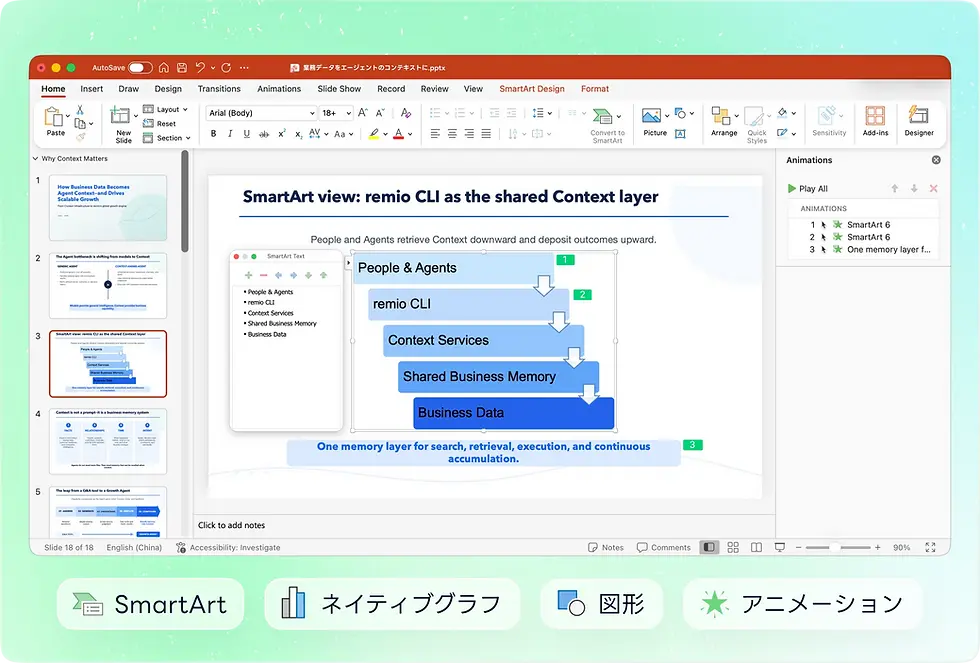Click the Reset button
The width and height of the screenshot is (980, 663).
coord(160,124)
